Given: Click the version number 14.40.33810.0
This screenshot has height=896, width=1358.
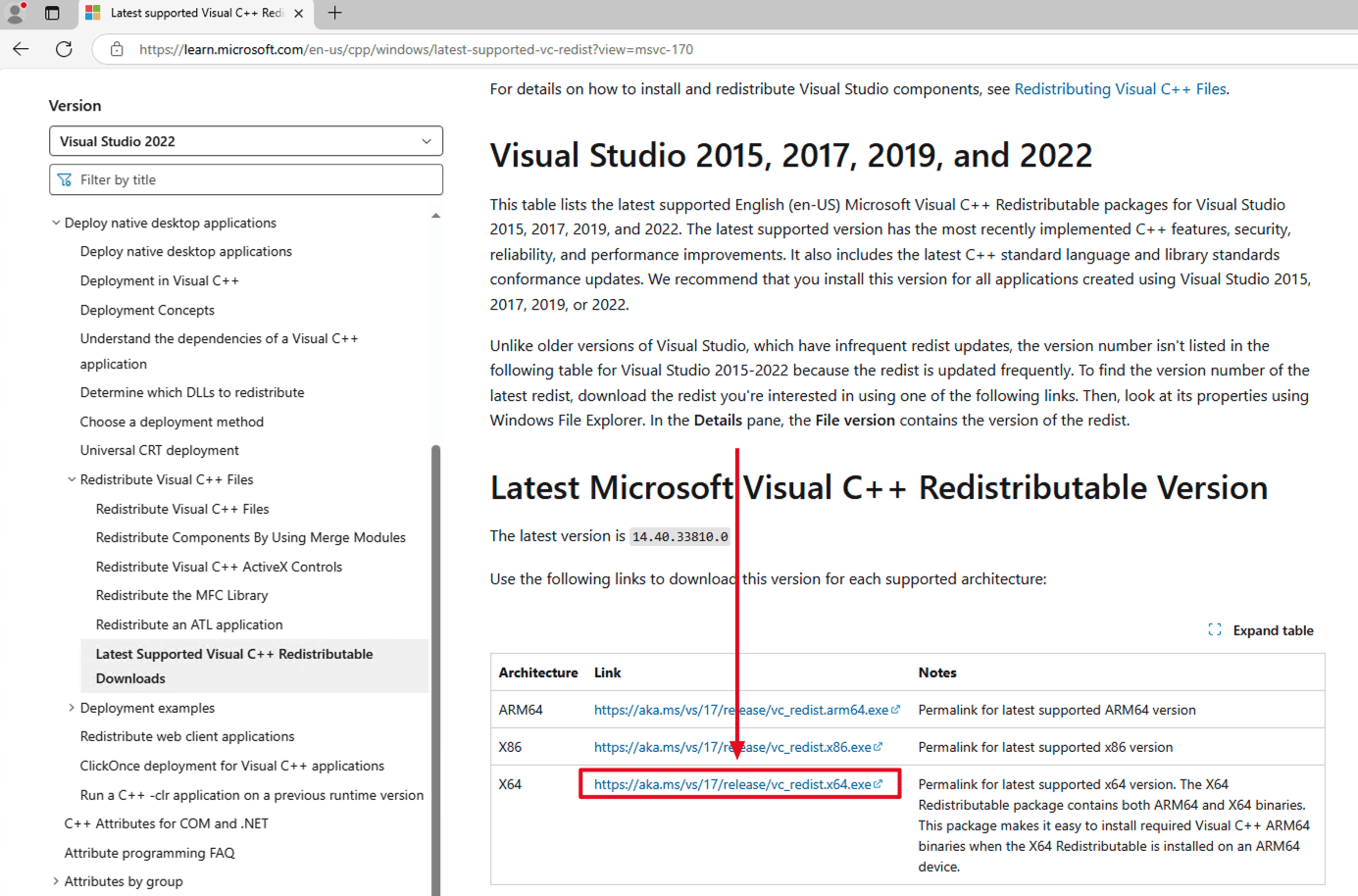Looking at the screenshot, I should 680,537.
